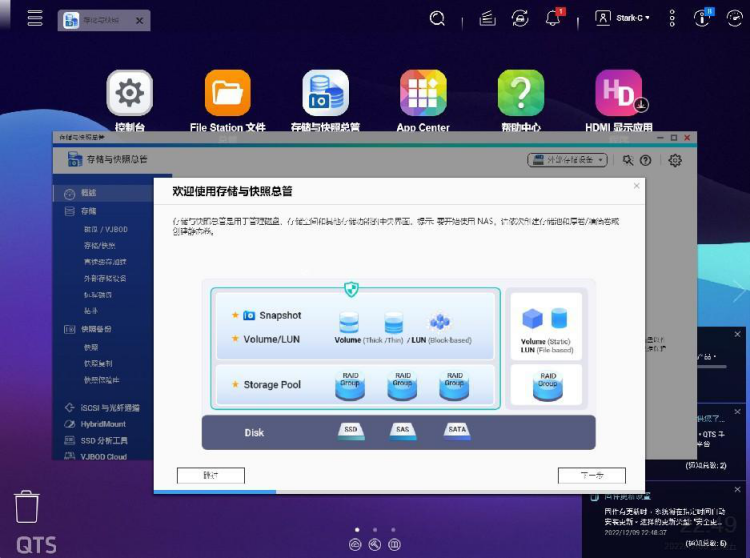Open the resource monitor gauge icon
750x558 pixels.
[x=735, y=18]
